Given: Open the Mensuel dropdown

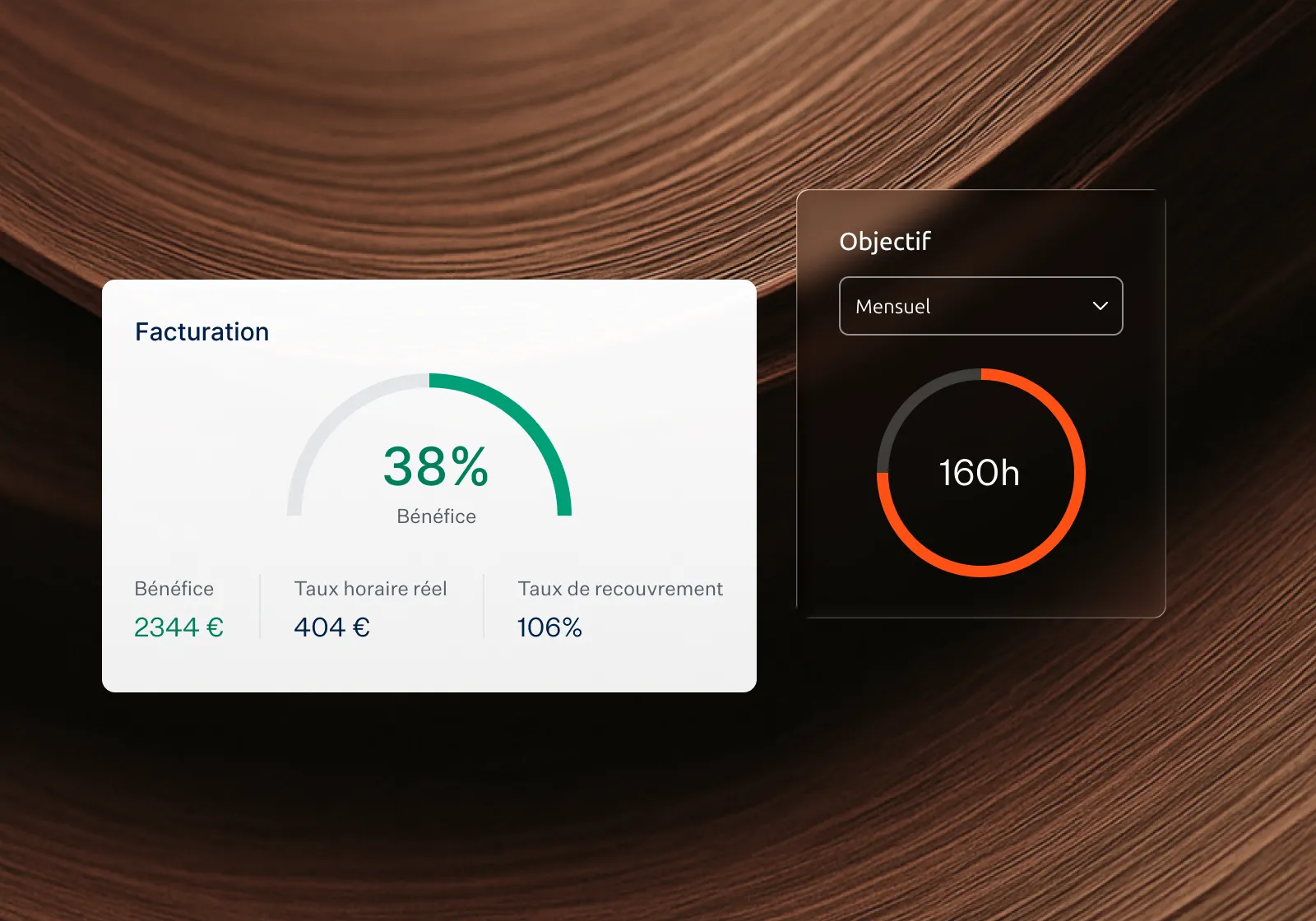Looking at the screenshot, I should [980, 306].
